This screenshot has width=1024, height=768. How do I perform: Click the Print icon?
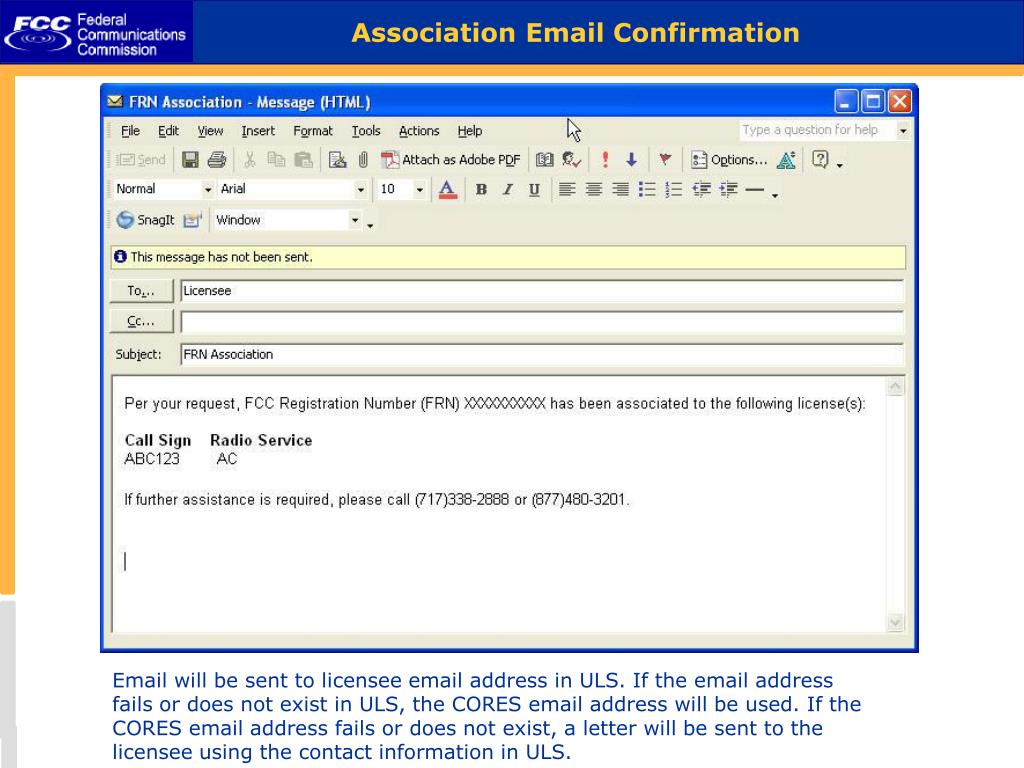217,159
